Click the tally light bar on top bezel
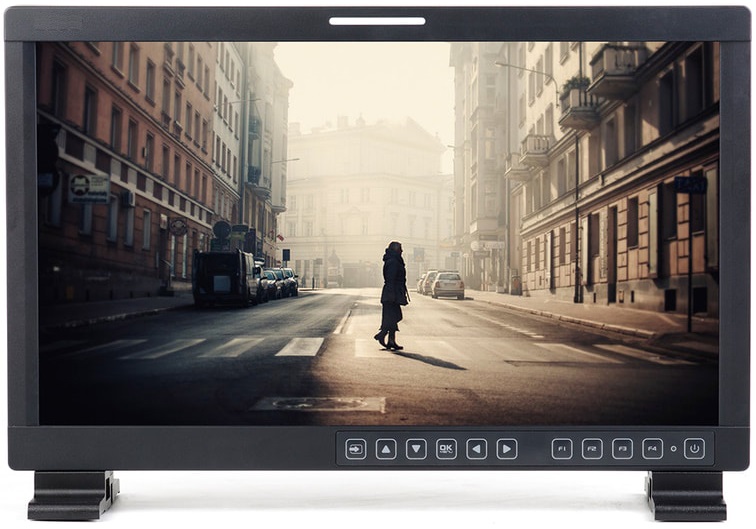 tap(377, 20)
